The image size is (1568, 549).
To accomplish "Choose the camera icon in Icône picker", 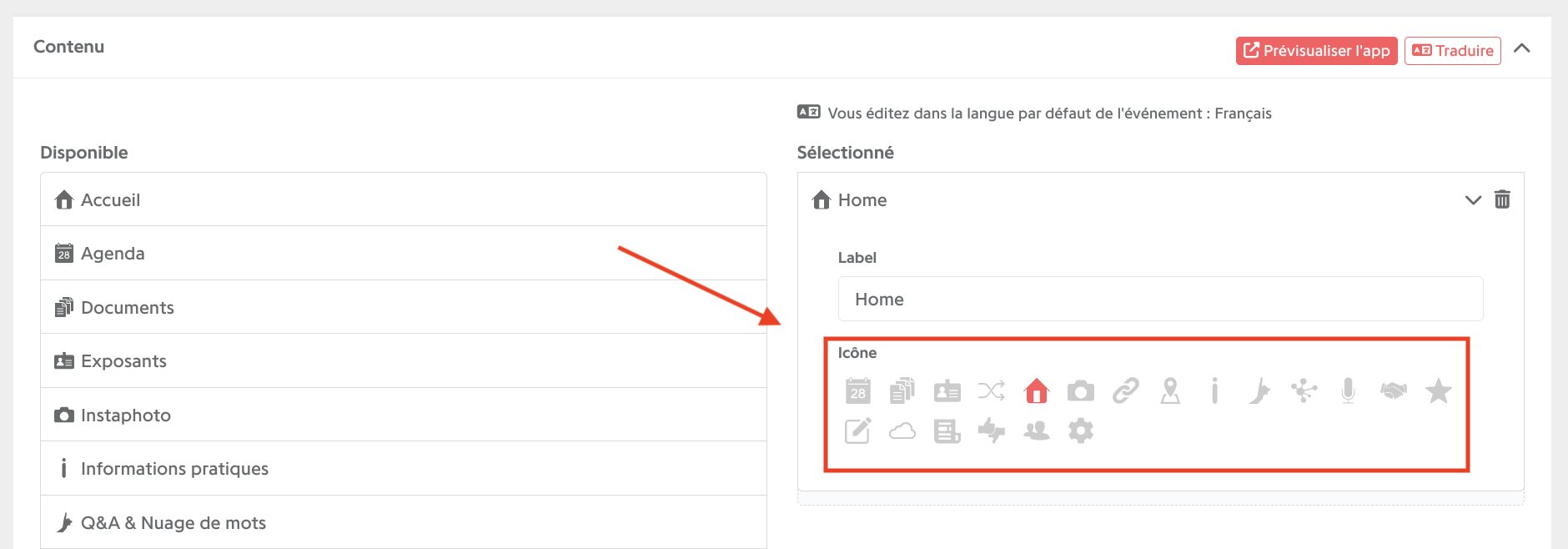I will click(x=1081, y=390).
